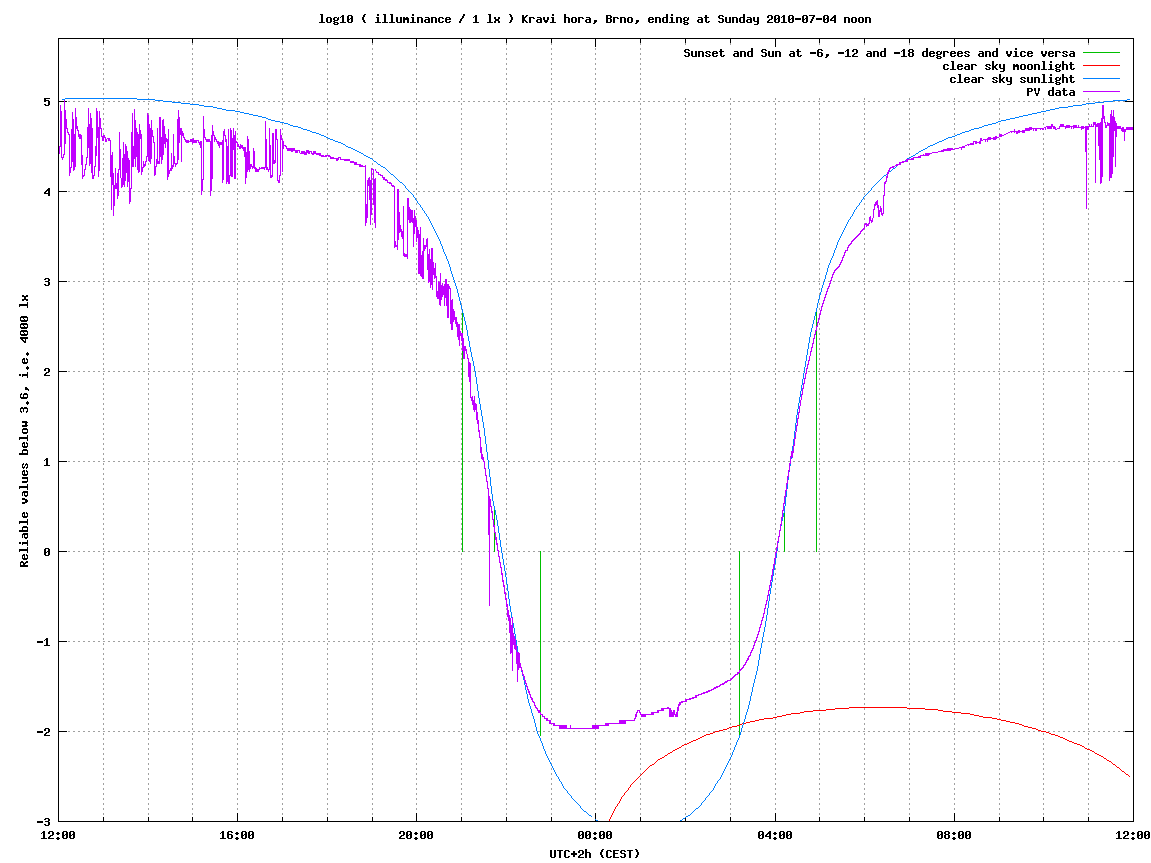Click the y-axis tick label 2
Screen dimensions: 1151x863
tap(47, 372)
